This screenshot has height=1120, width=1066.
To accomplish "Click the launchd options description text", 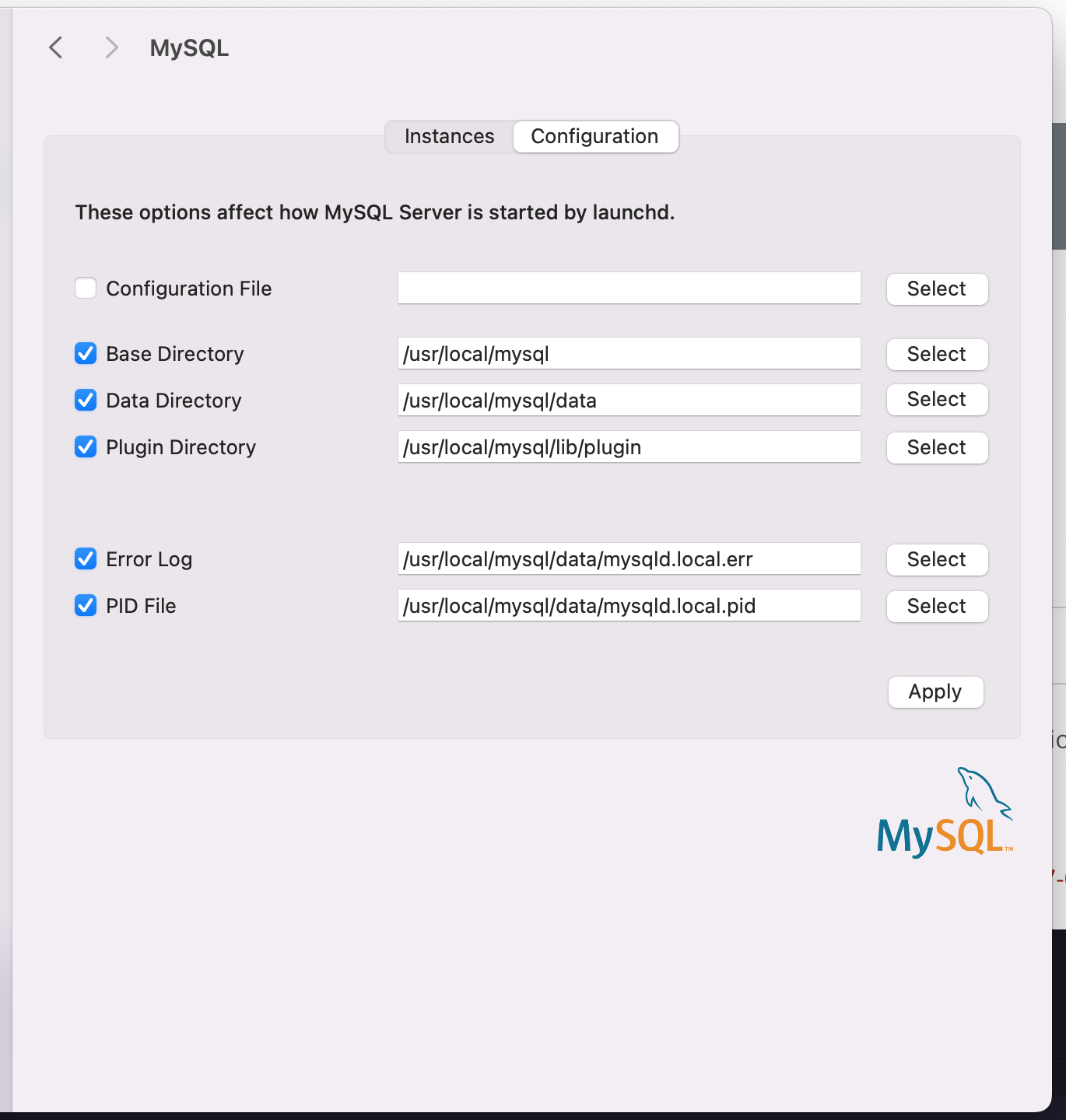I will [x=375, y=212].
